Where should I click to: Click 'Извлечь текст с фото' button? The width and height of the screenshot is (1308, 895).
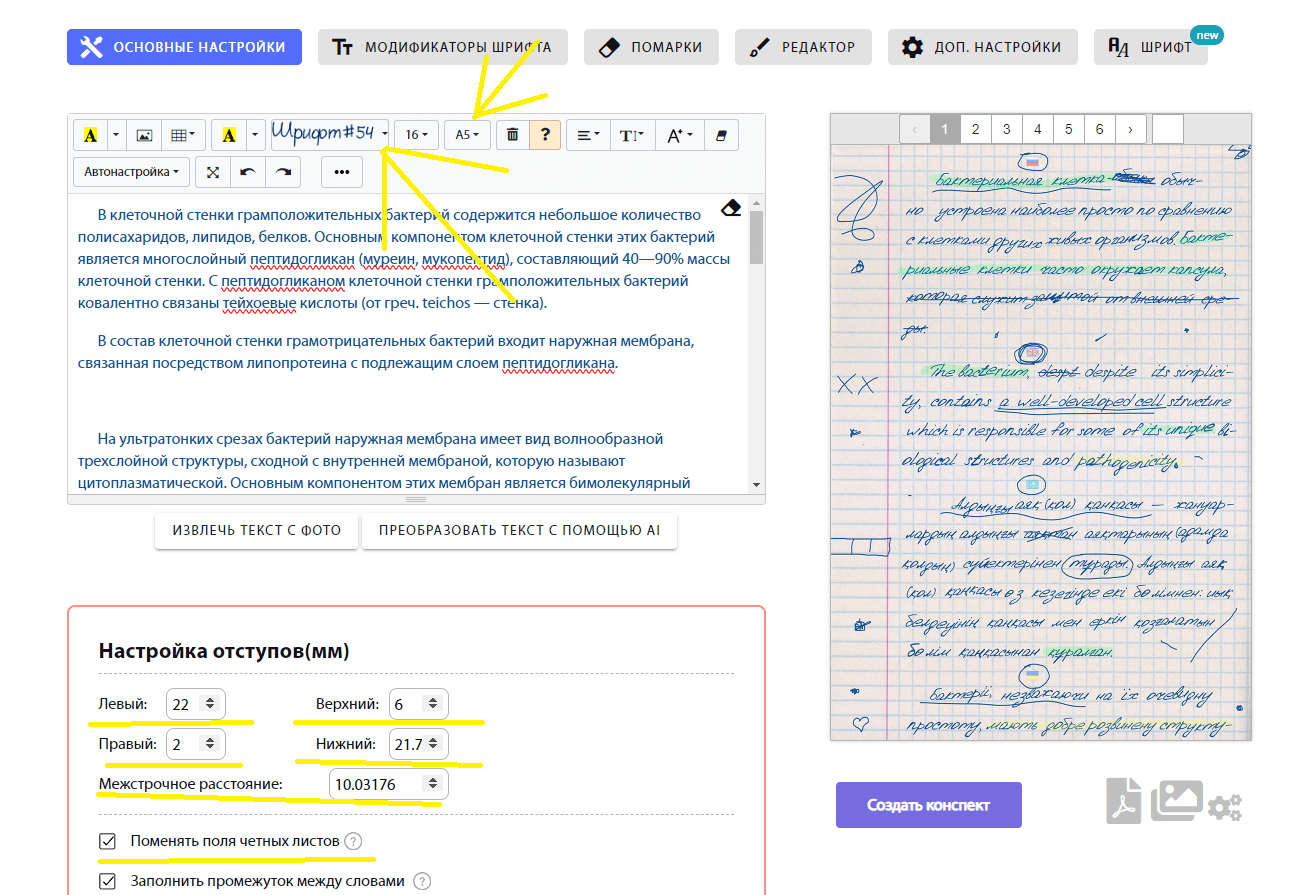click(x=256, y=531)
